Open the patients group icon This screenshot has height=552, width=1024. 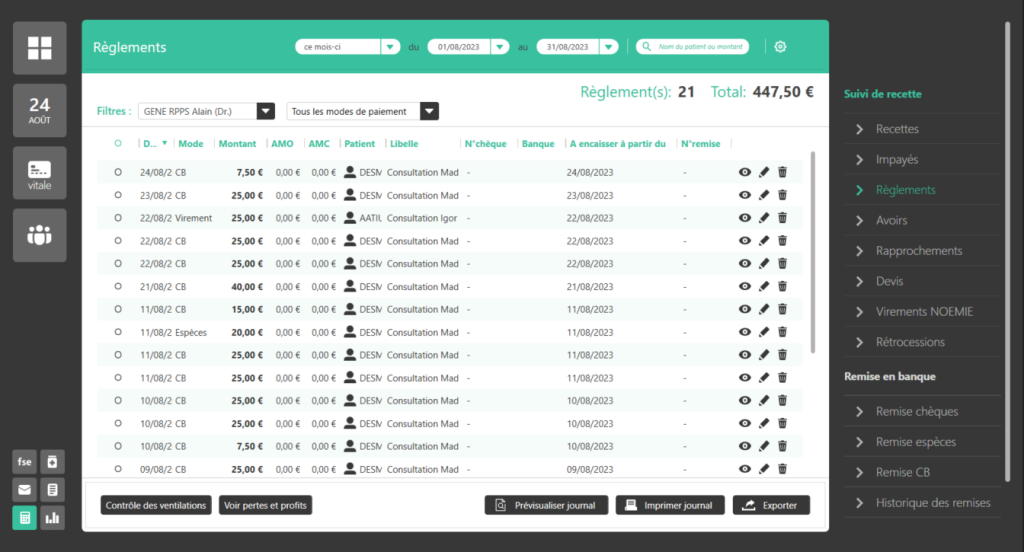[x=40, y=235]
